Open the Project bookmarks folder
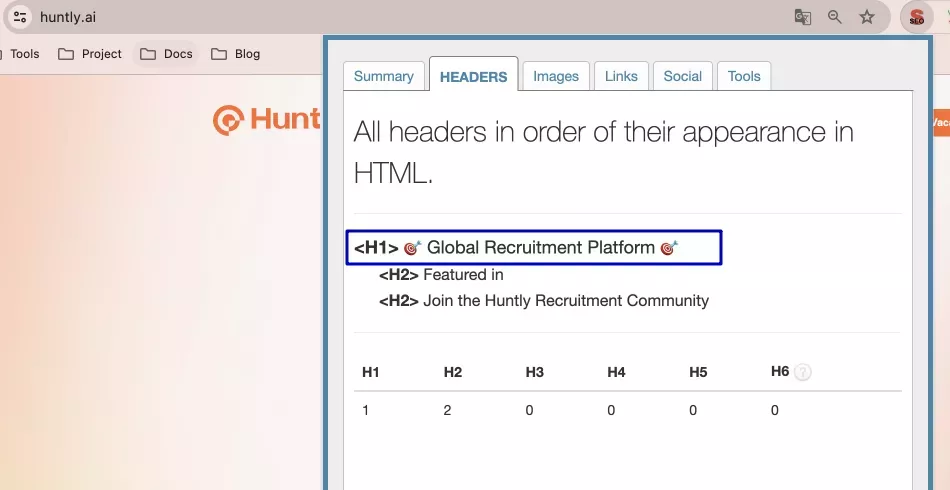Image resolution: width=950 pixels, height=490 pixels. click(90, 54)
